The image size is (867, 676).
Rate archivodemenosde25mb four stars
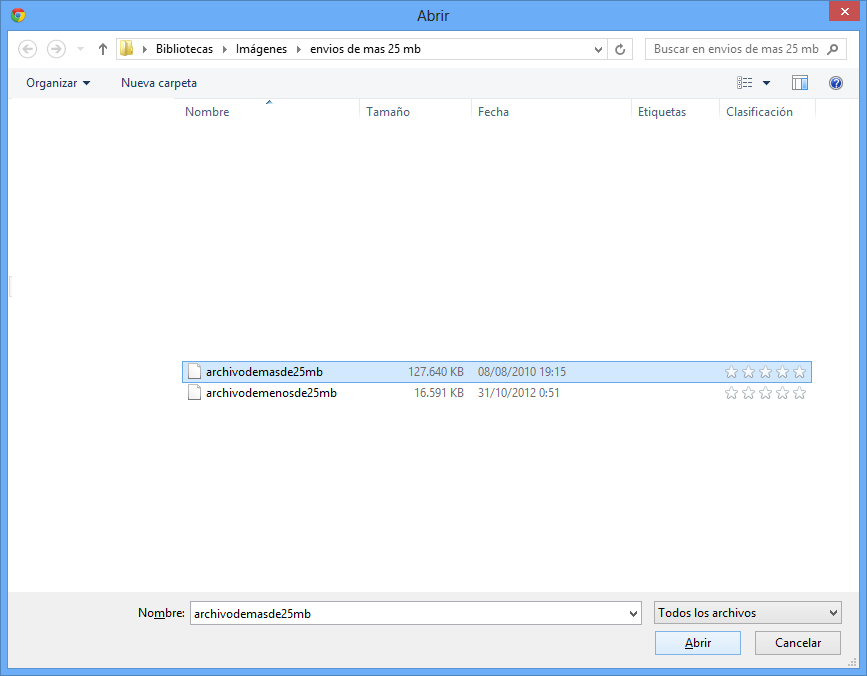pyautogui.click(x=782, y=393)
